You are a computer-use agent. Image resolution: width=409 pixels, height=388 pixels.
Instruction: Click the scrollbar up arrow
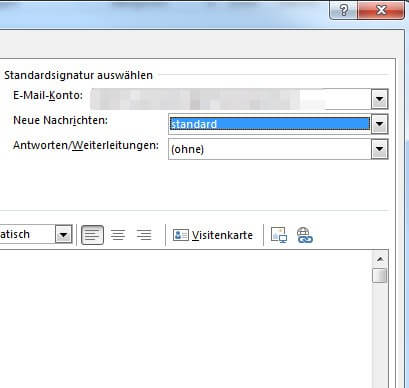pyautogui.click(x=380, y=259)
